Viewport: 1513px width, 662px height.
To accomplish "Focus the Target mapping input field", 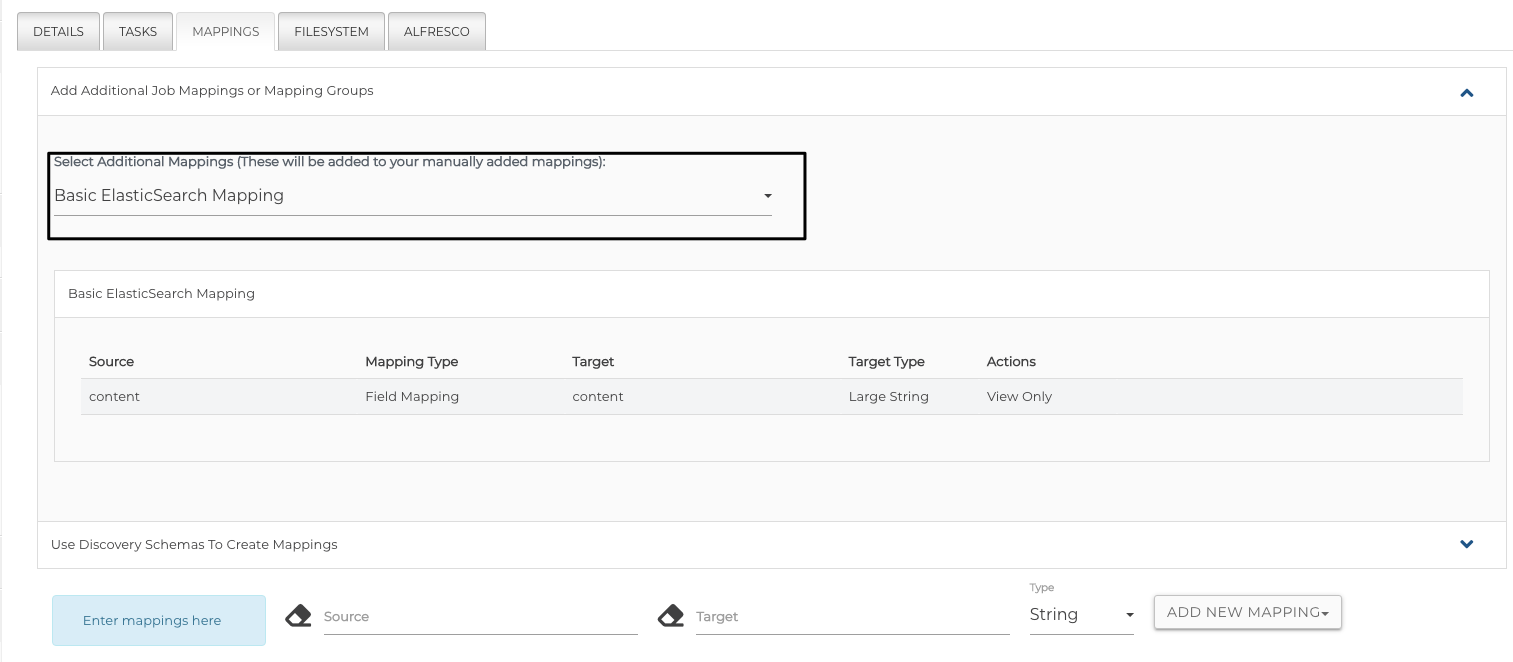I will pyautogui.click(x=852, y=617).
